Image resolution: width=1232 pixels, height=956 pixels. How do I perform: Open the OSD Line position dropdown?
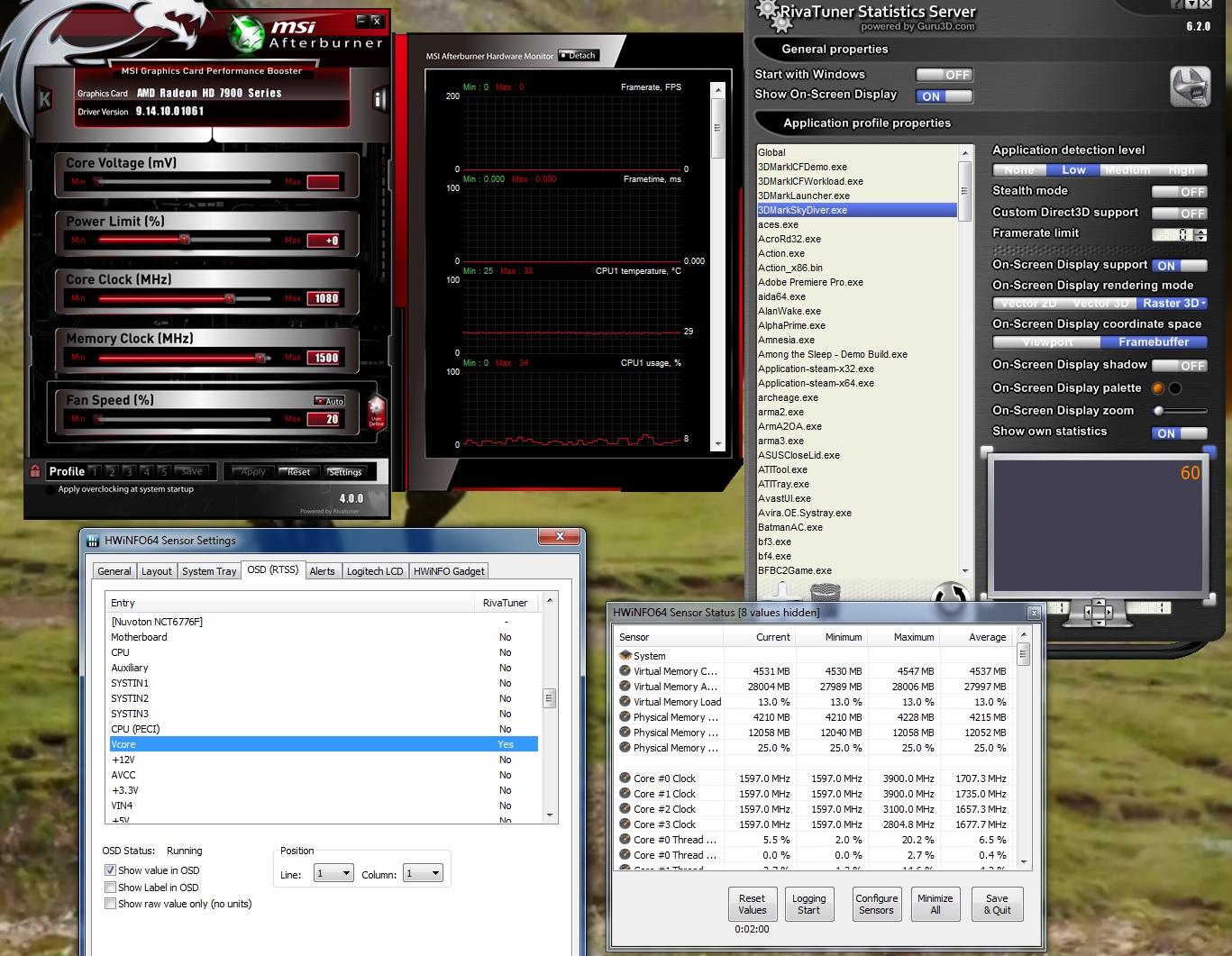tap(333, 873)
